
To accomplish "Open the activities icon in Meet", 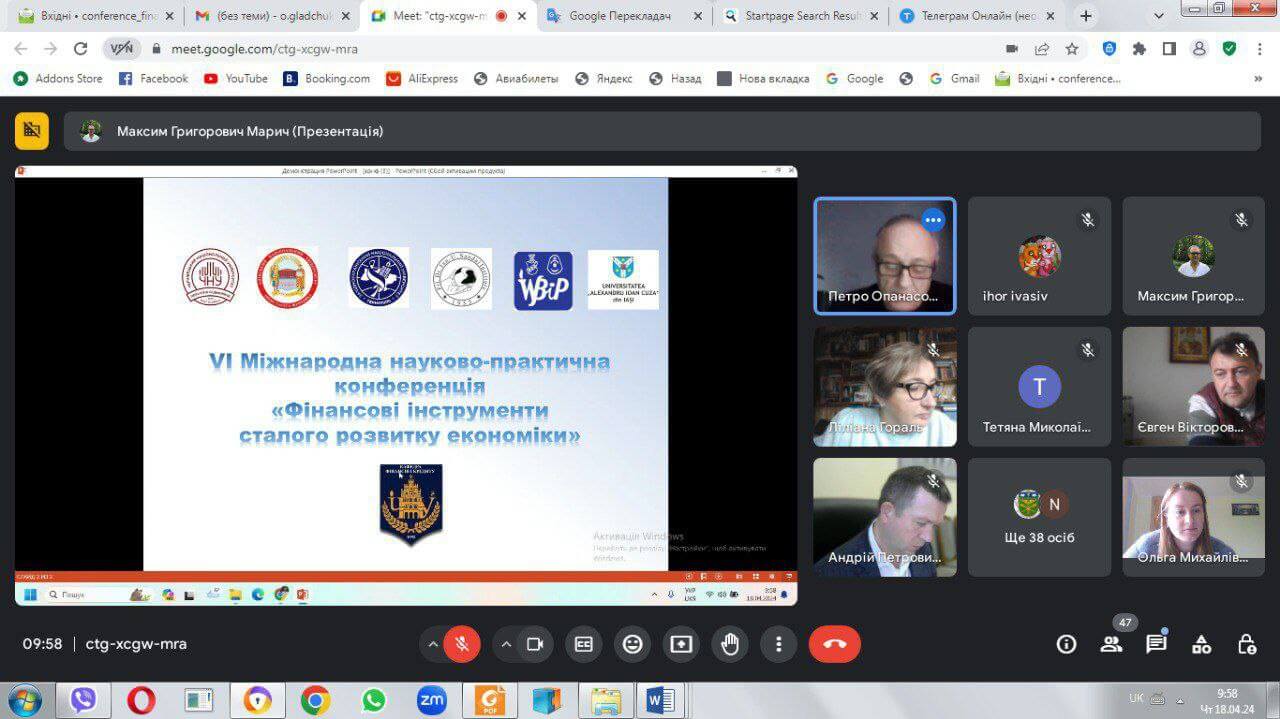I will point(1201,644).
